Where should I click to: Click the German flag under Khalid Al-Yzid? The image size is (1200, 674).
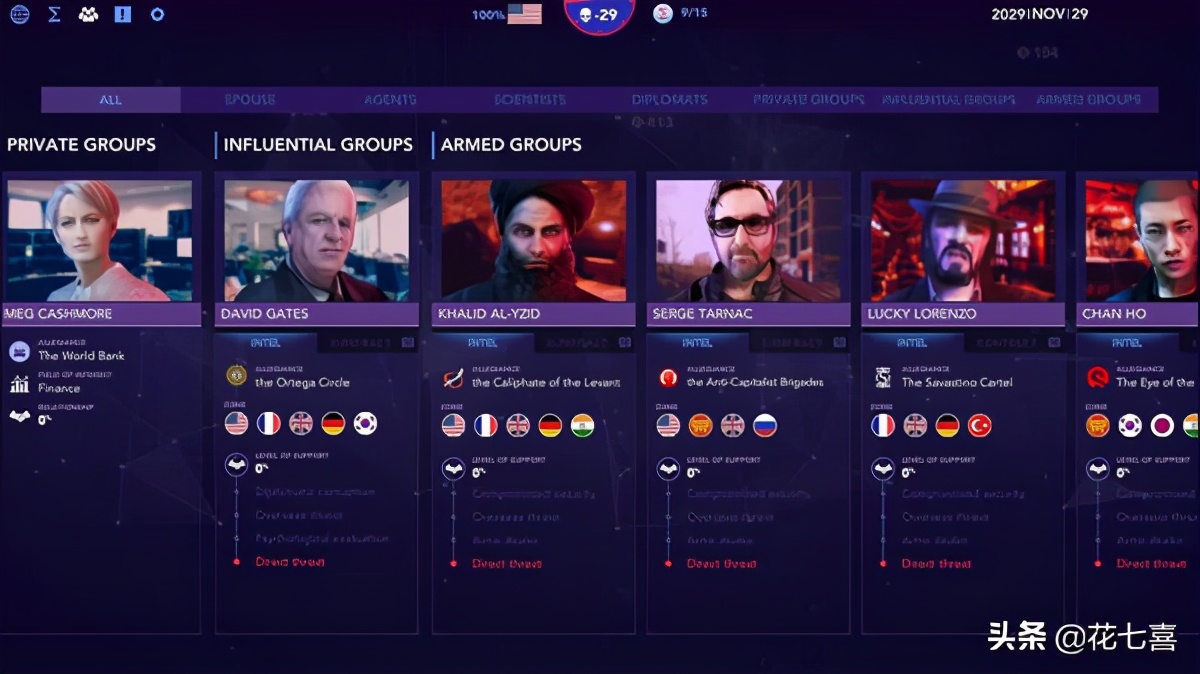(550, 425)
